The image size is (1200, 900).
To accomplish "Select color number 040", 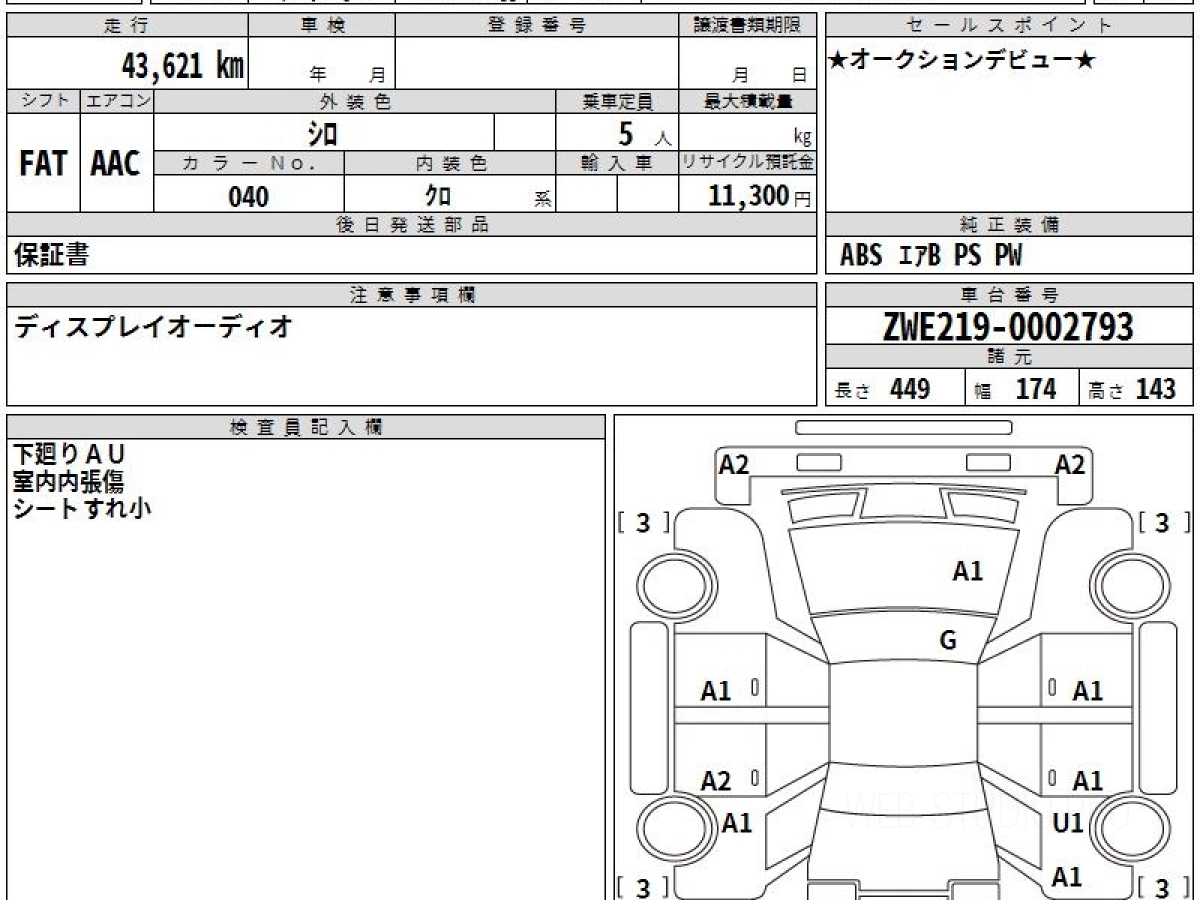I will pos(249,196).
